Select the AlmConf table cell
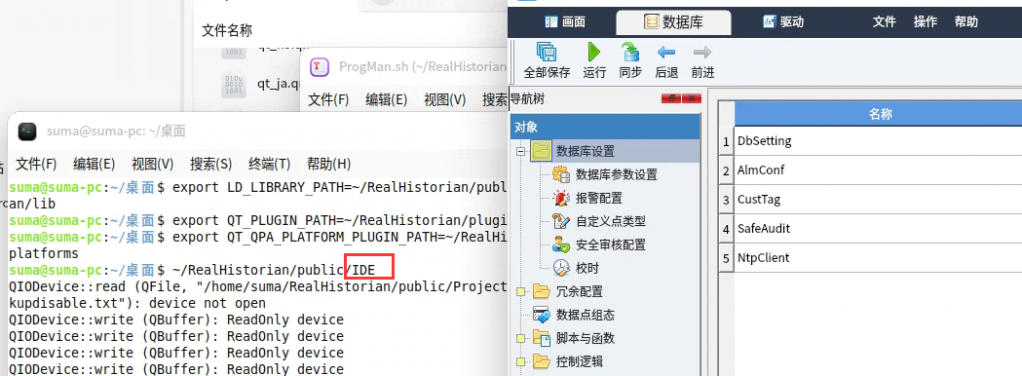Screen dimensions: 1022x376 [878, 170]
